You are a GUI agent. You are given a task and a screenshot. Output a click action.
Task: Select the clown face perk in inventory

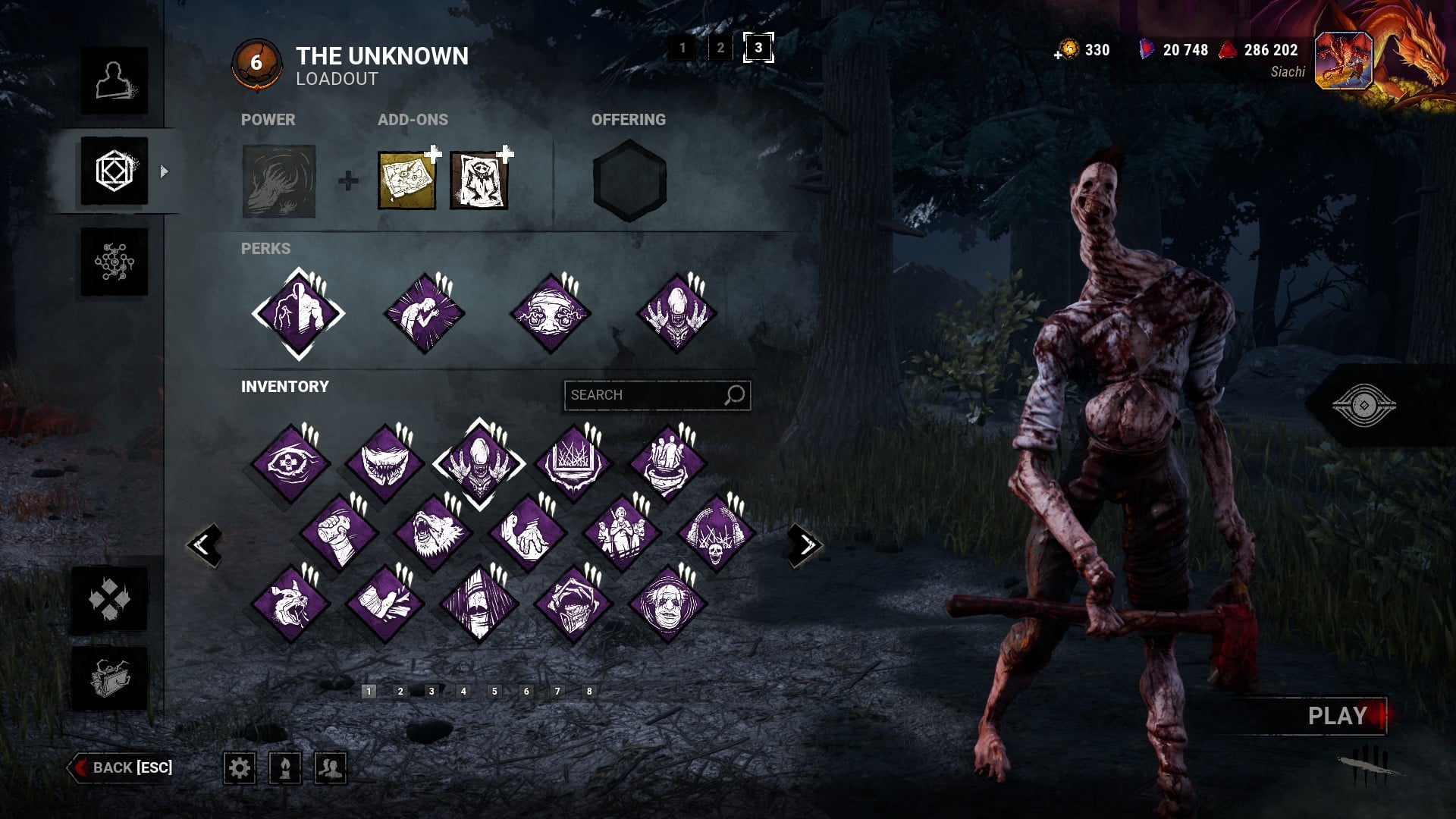(667, 604)
